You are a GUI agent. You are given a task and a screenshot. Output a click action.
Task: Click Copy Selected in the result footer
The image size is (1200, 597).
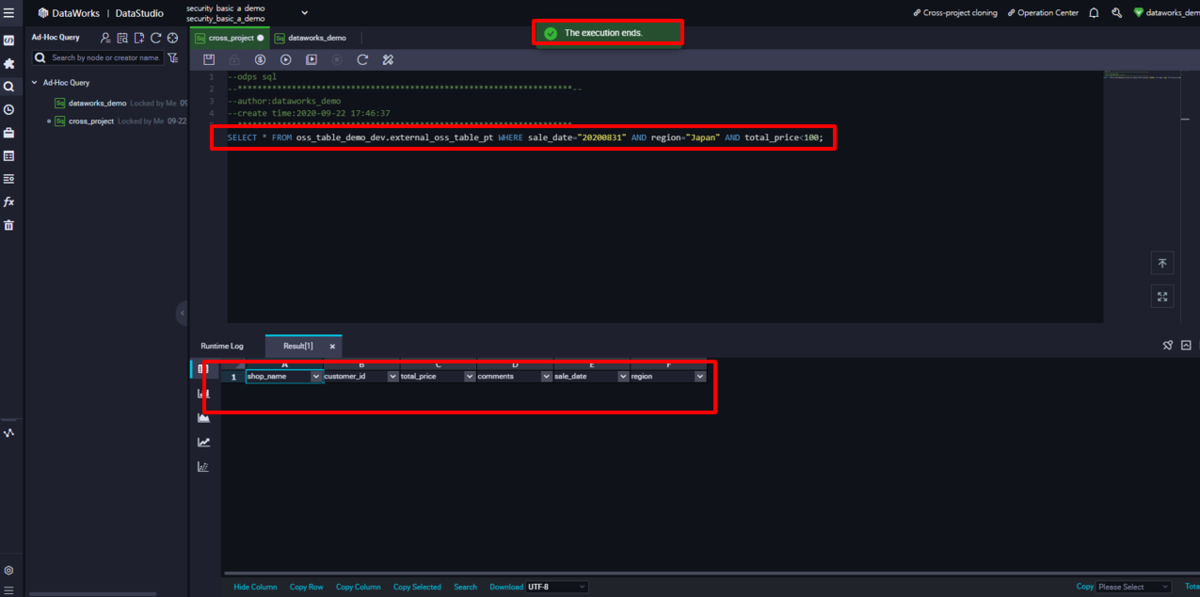point(417,587)
